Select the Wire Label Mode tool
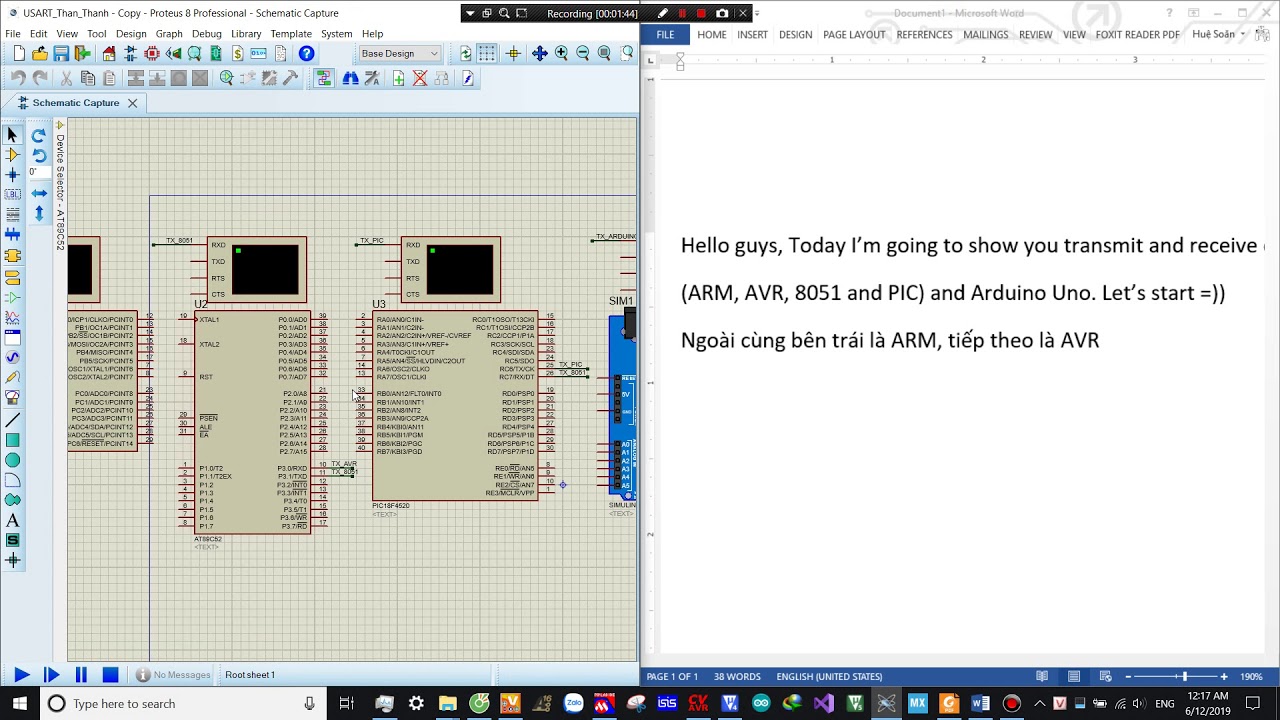 [12, 195]
